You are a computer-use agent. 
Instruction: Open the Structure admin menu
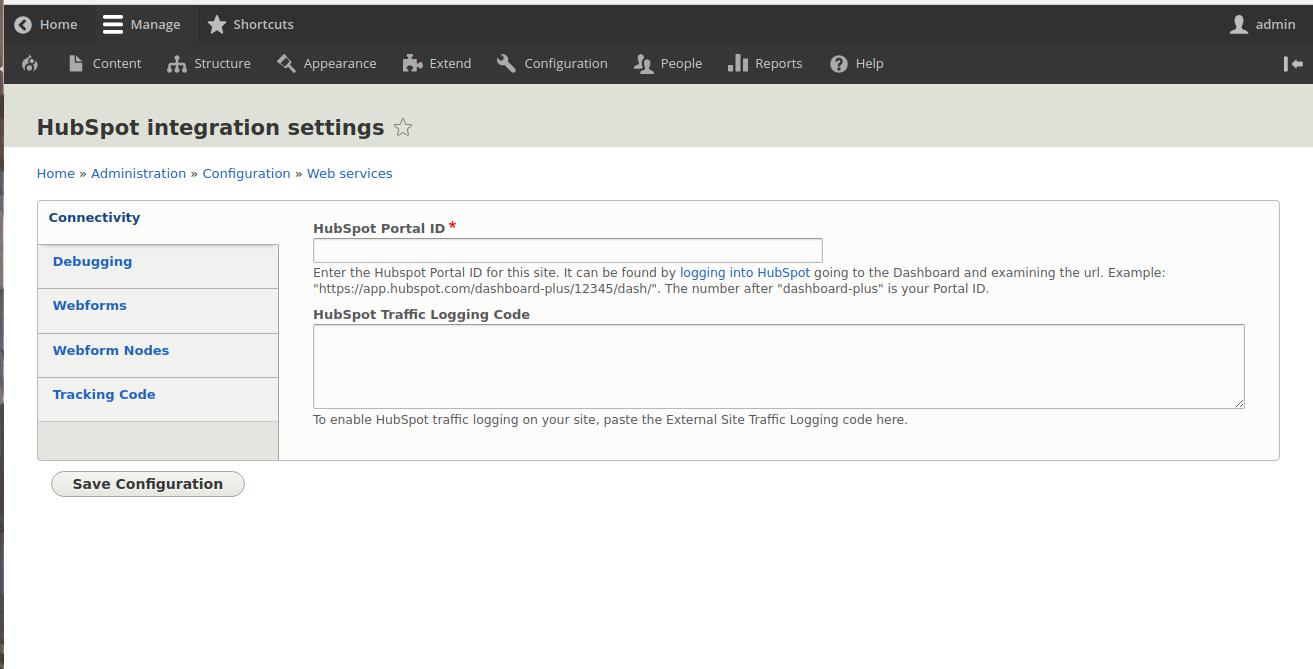coord(209,64)
